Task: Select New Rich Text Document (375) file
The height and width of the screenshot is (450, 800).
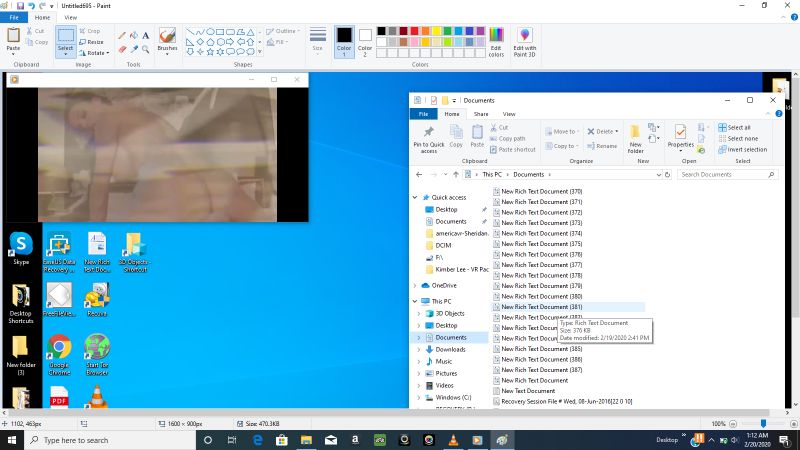Action: (538, 244)
